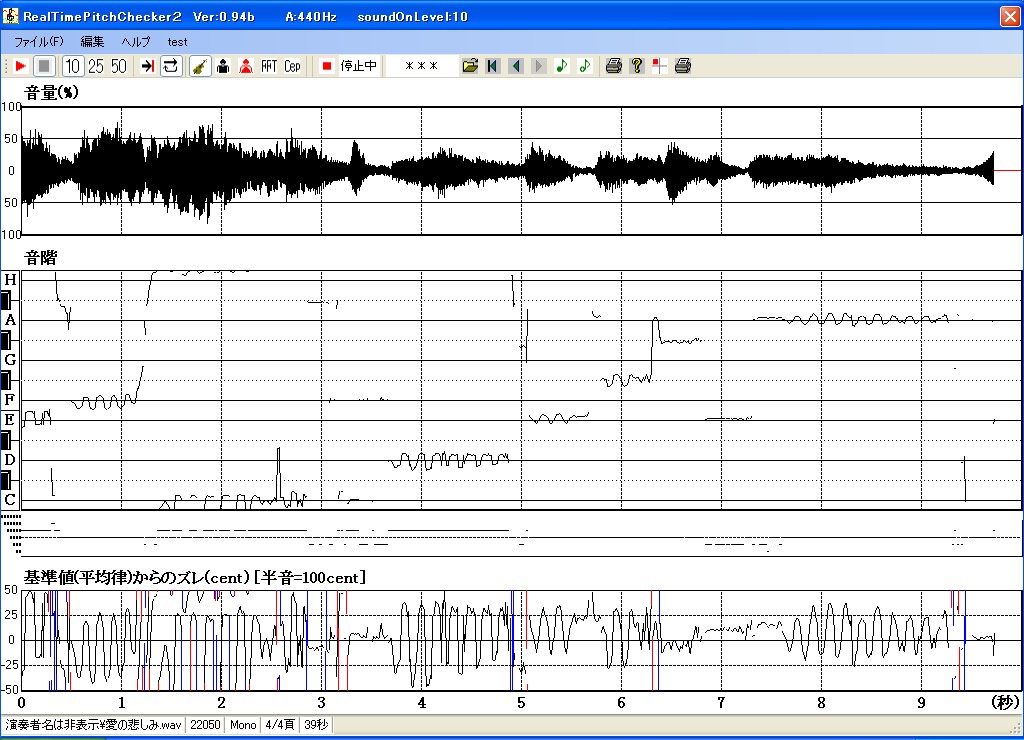The height and width of the screenshot is (740, 1024).
Task: Select the black male voice icon
Action: (x=223, y=66)
